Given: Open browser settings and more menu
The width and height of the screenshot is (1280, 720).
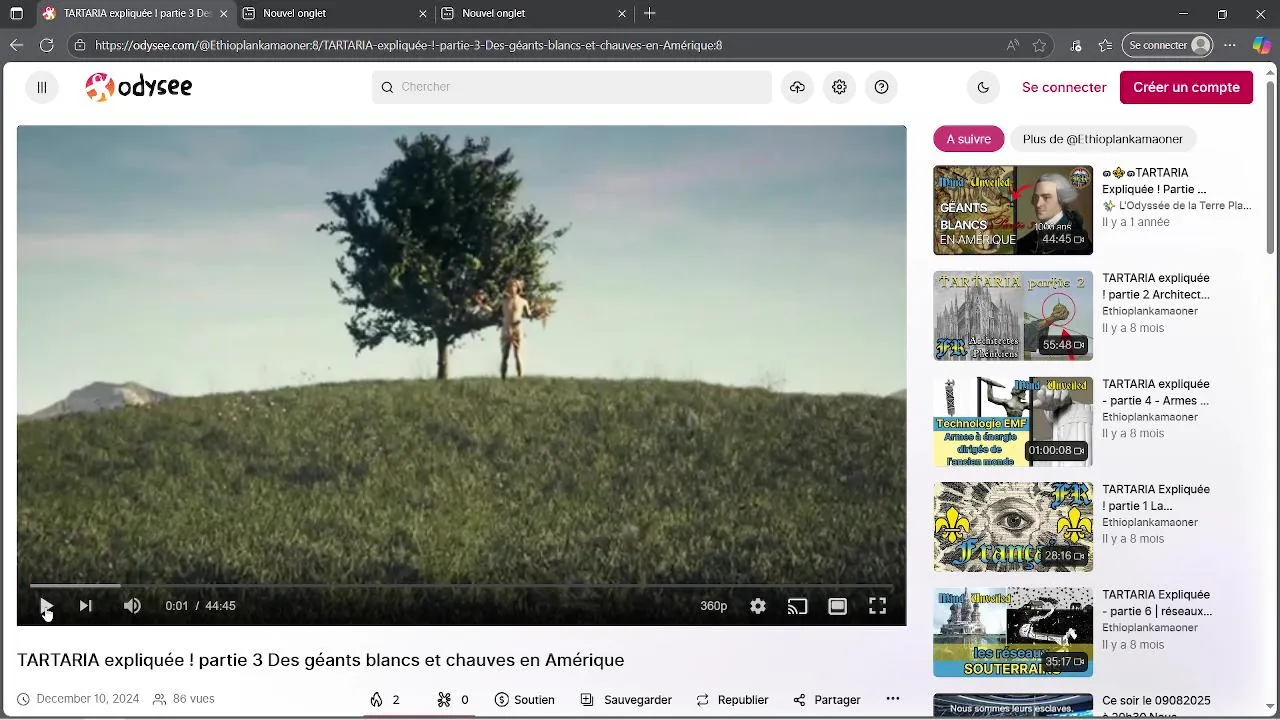Looking at the screenshot, I should 1230,45.
